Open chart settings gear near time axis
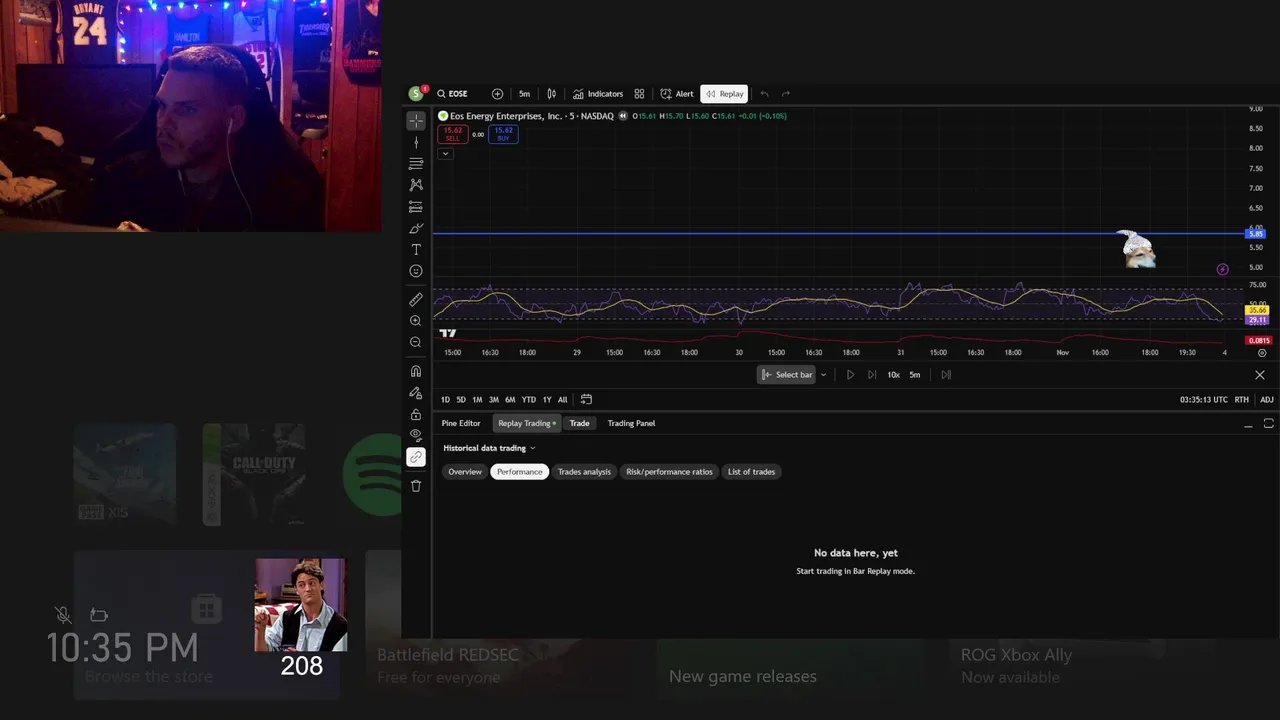This screenshot has height=720, width=1280. [1262, 353]
